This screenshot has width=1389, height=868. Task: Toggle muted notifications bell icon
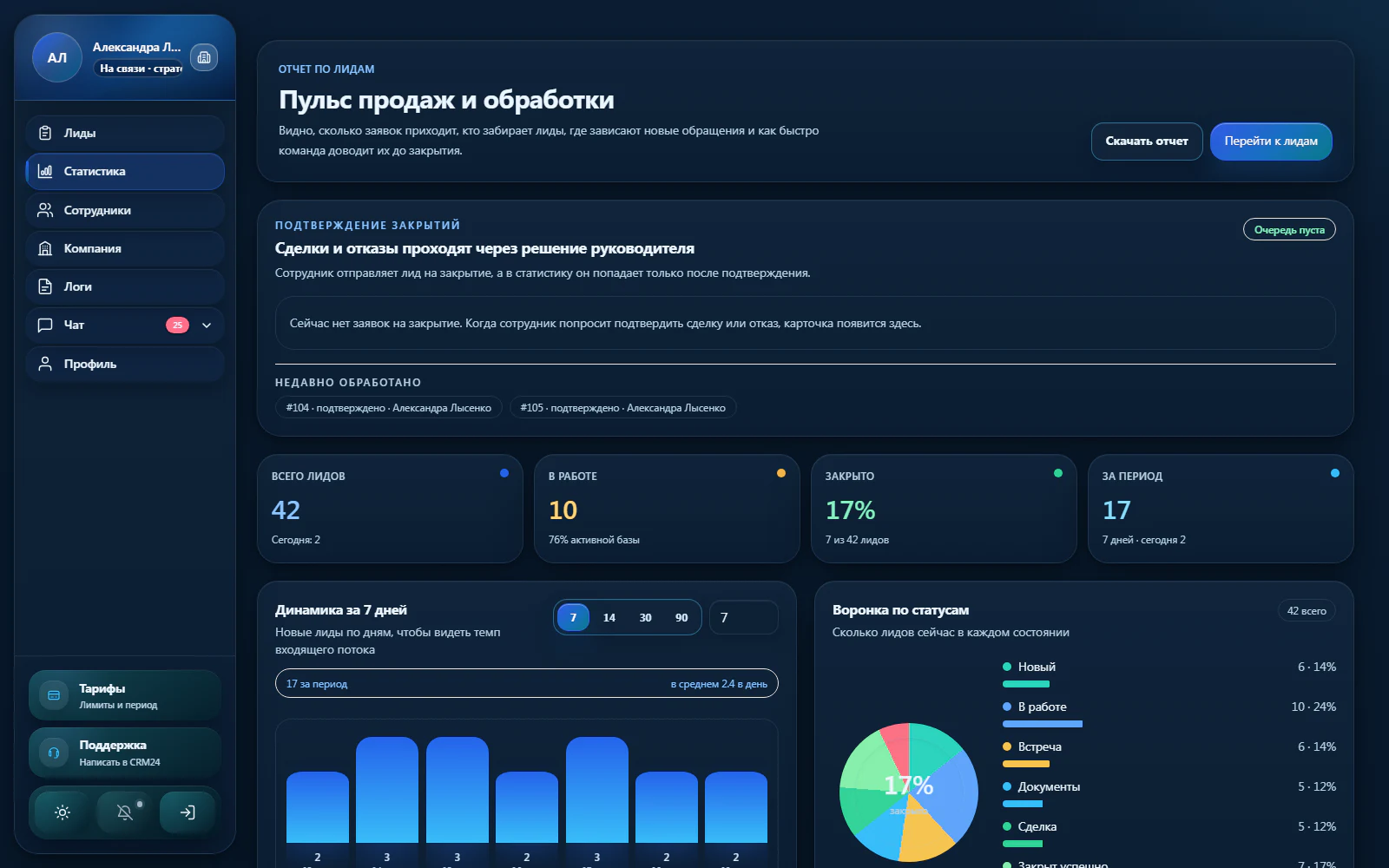[x=125, y=812]
